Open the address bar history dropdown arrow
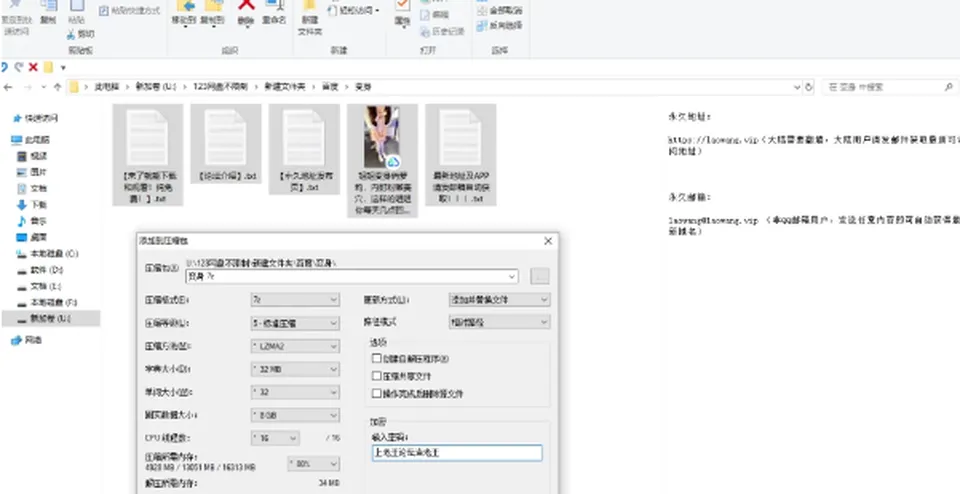960x494 pixels. [797, 88]
